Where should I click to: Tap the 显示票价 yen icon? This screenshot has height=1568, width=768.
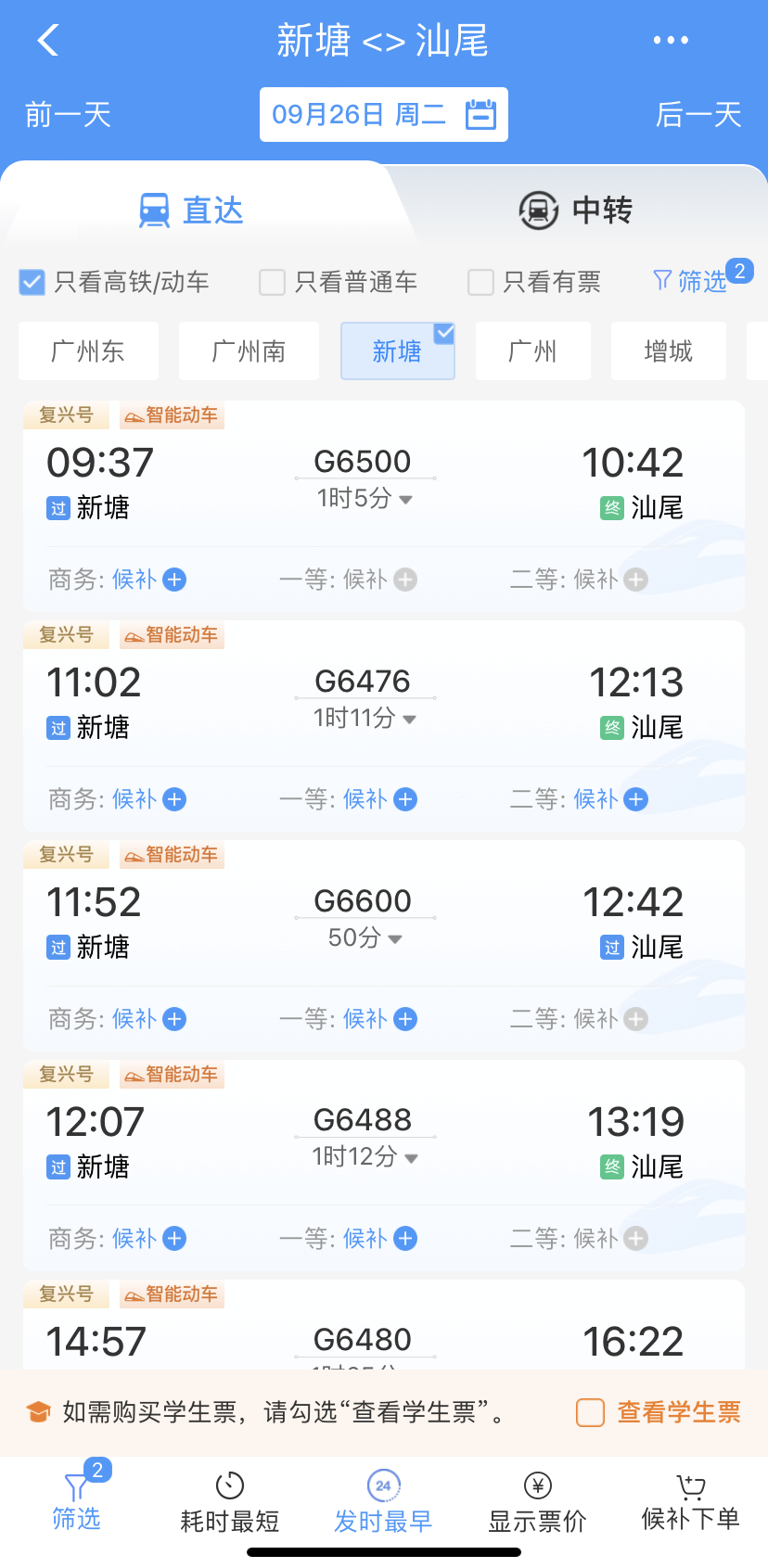[x=538, y=1485]
